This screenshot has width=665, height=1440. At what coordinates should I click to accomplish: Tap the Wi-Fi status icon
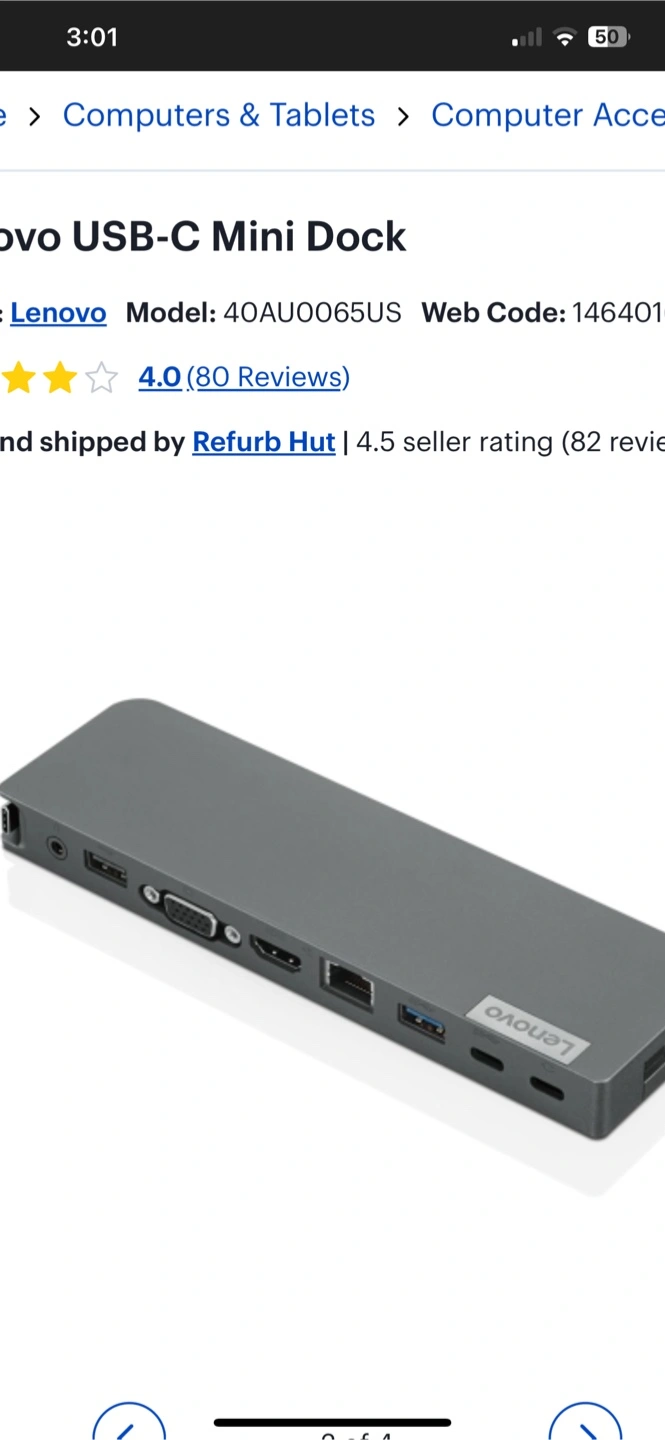565,37
